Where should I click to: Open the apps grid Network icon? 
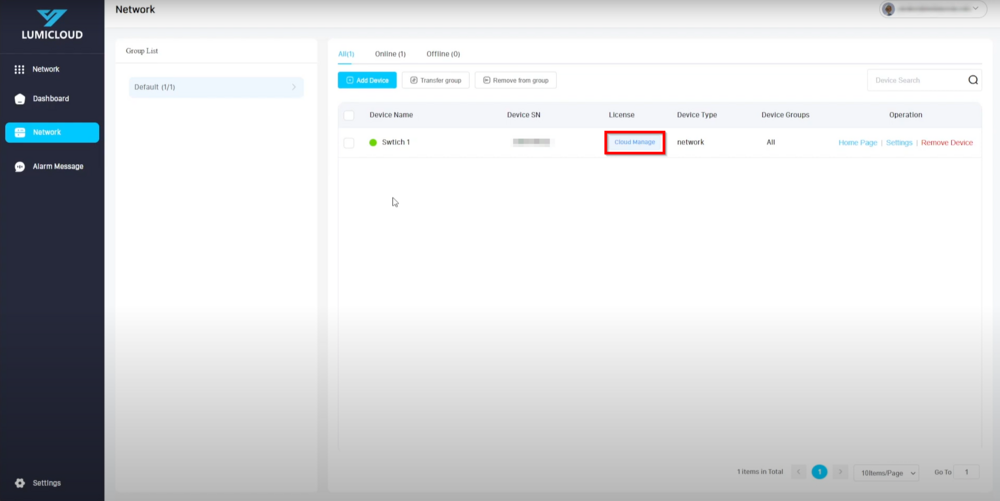coord(19,70)
